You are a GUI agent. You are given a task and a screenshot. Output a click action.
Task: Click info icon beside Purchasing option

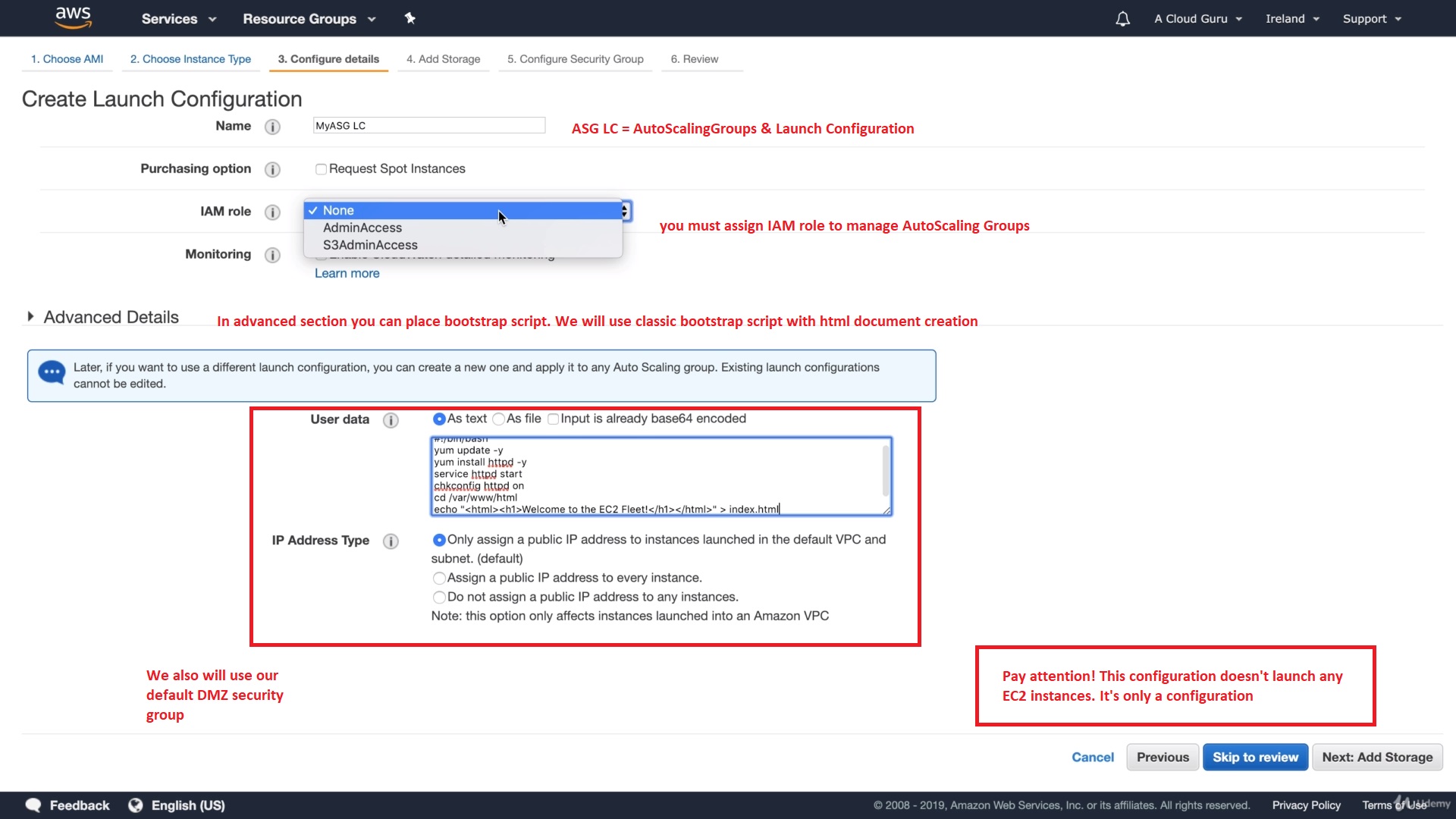[272, 169]
